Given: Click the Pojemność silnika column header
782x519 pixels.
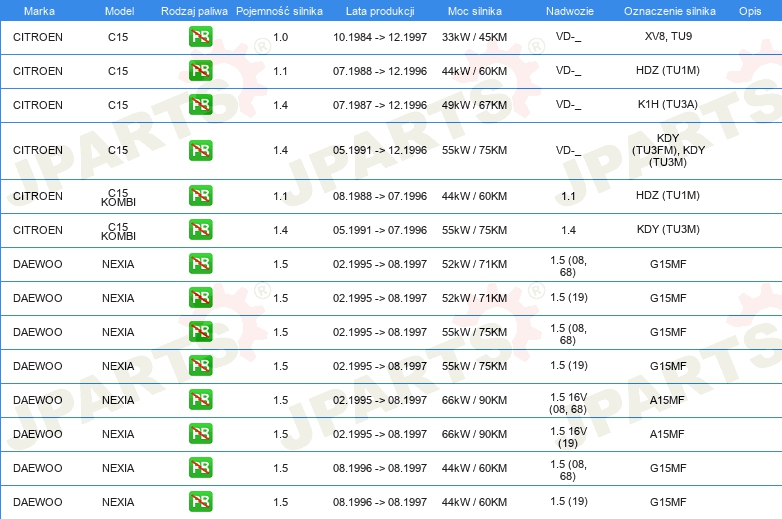Looking at the screenshot, I should click(279, 11).
